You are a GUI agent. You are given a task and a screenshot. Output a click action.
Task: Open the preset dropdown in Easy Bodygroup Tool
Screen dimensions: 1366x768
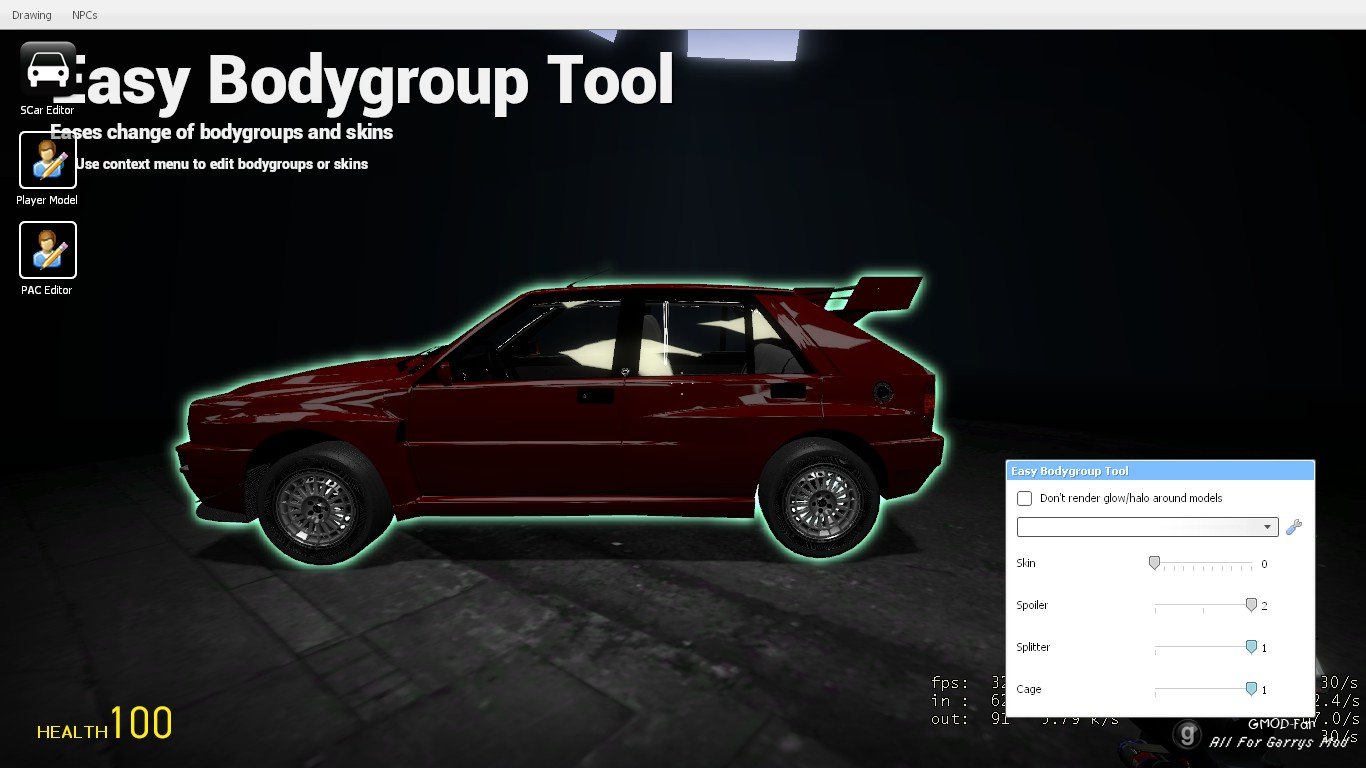coord(1147,527)
